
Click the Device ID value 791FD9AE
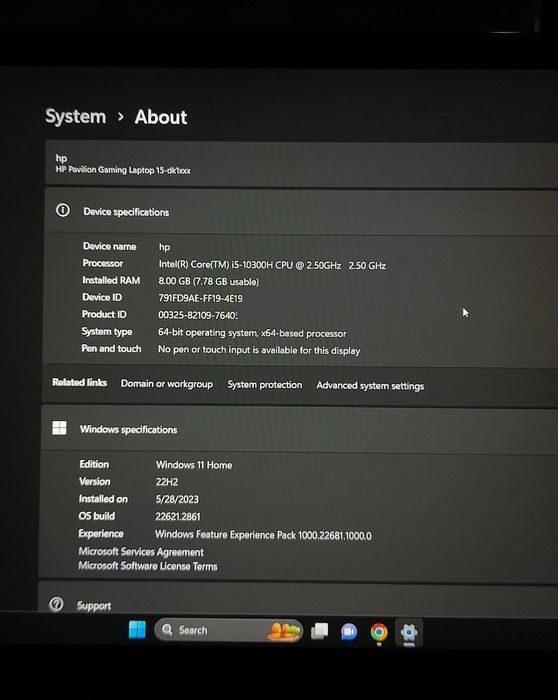pos(200,298)
